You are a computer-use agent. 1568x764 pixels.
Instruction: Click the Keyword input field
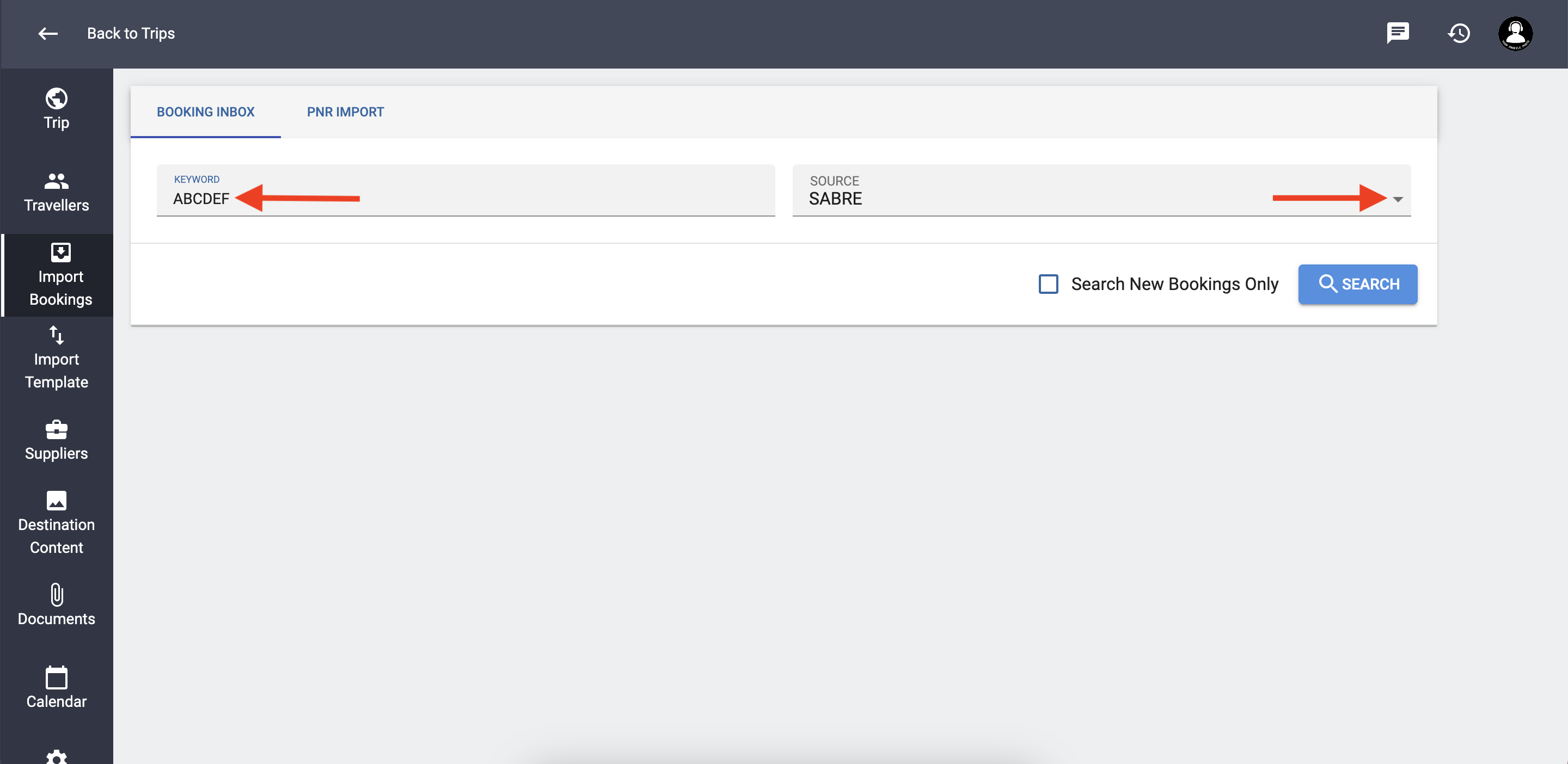[x=465, y=190]
